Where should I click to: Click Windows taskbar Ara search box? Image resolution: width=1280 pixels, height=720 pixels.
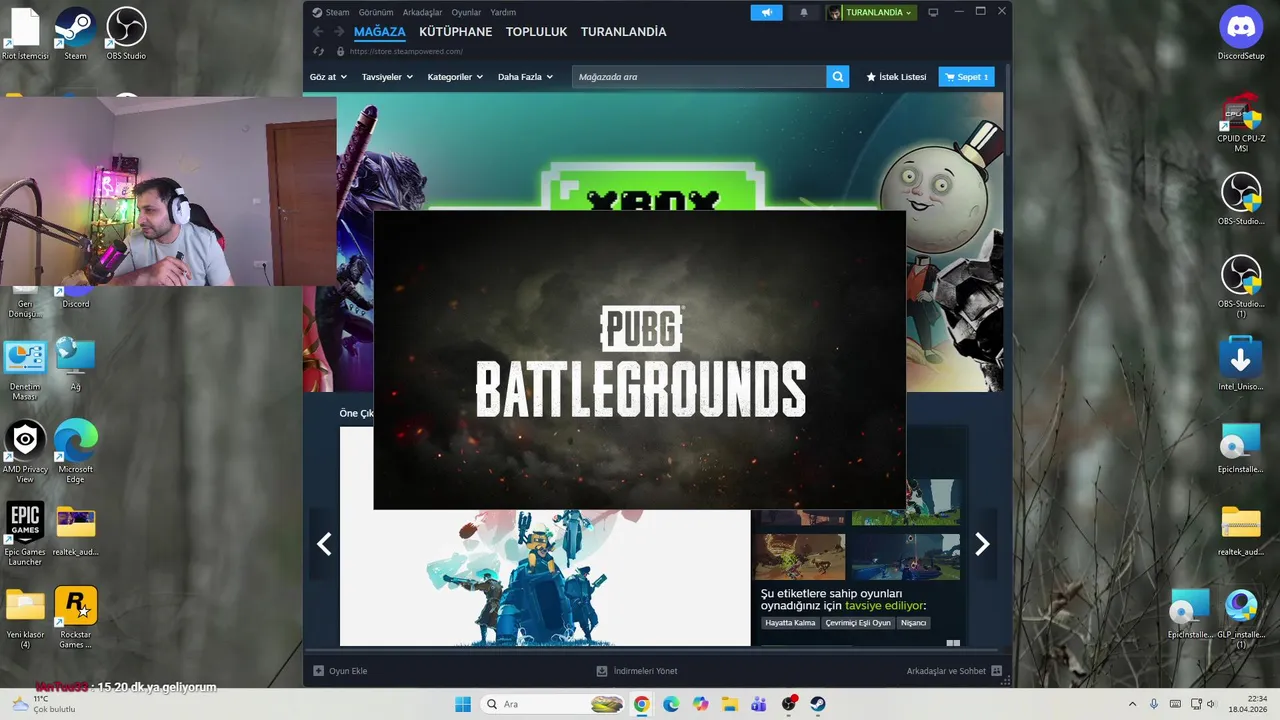coord(554,704)
